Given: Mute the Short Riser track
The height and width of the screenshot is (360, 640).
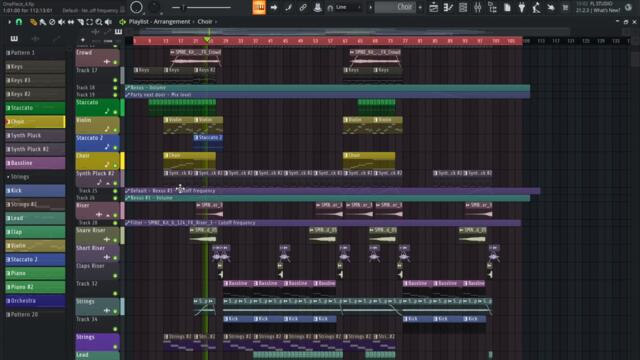Looking at the screenshot, I should click(115, 258).
